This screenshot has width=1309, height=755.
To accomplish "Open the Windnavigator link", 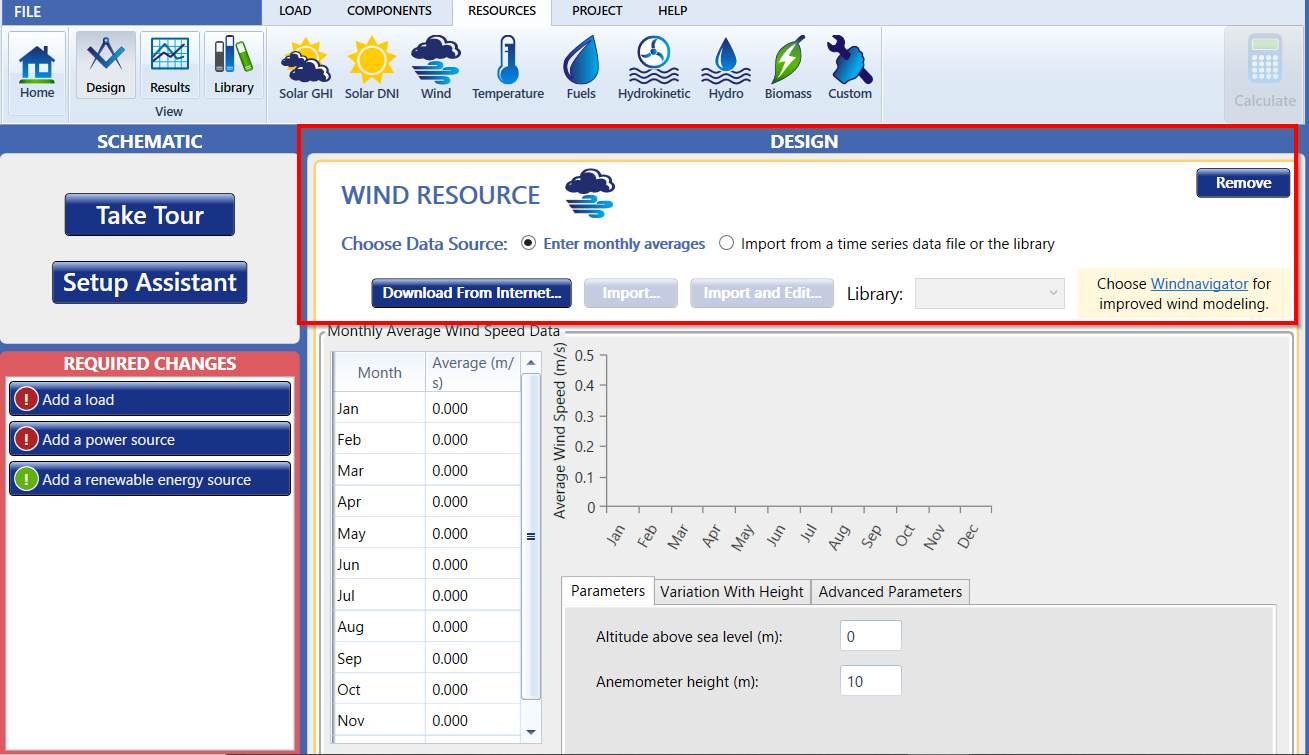I will pyautogui.click(x=1199, y=283).
